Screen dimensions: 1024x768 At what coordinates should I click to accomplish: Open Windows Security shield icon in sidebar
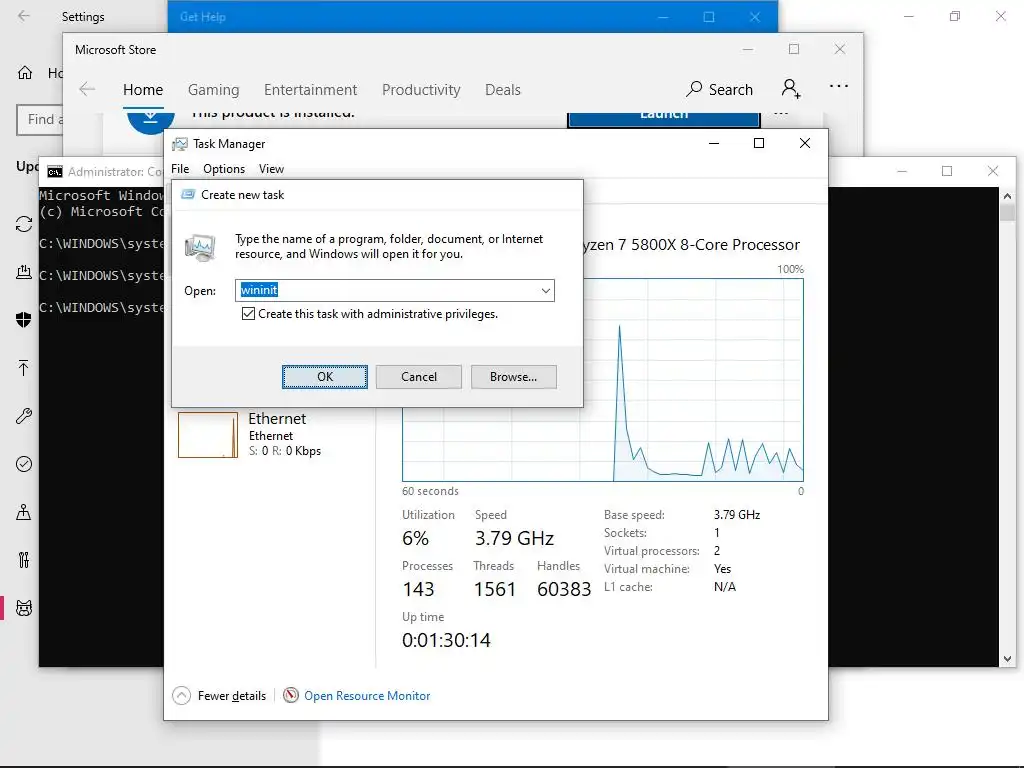(24, 319)
